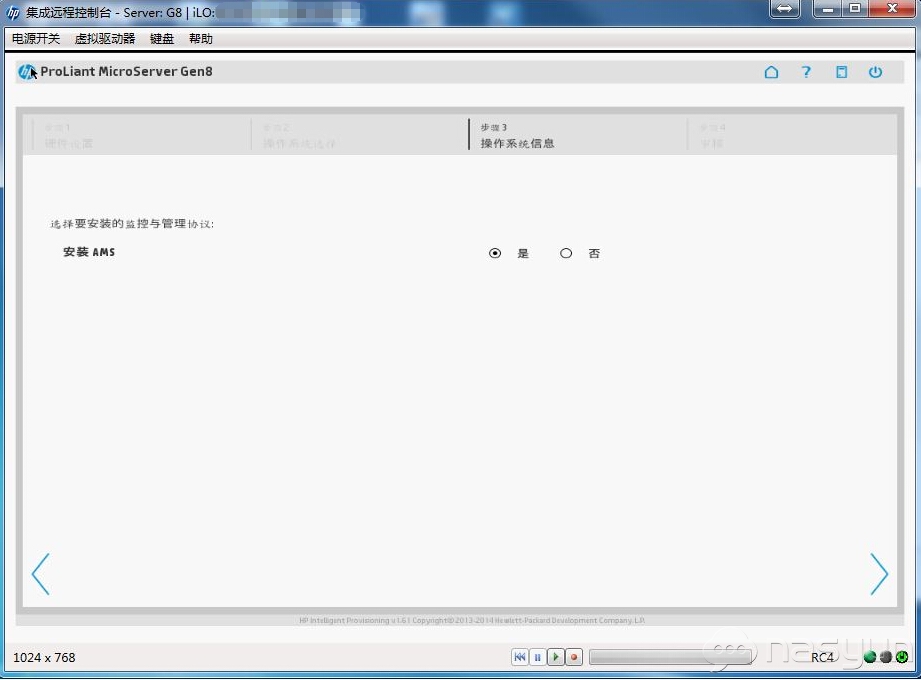
Task: Click the 1024 x 768 resolution text
Action: (45, 658)
